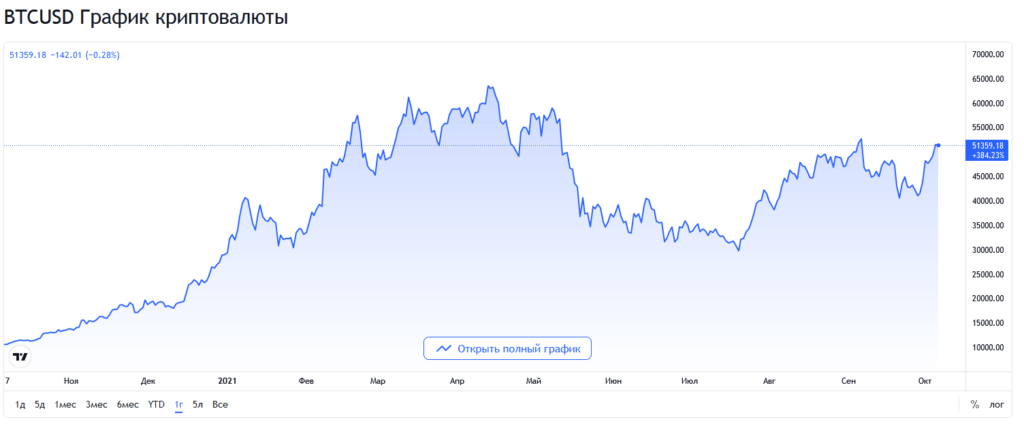This screenshot has width=1024, height=426.
Task: Click the 'Май' label on time axis
Action: click(533, 381)
